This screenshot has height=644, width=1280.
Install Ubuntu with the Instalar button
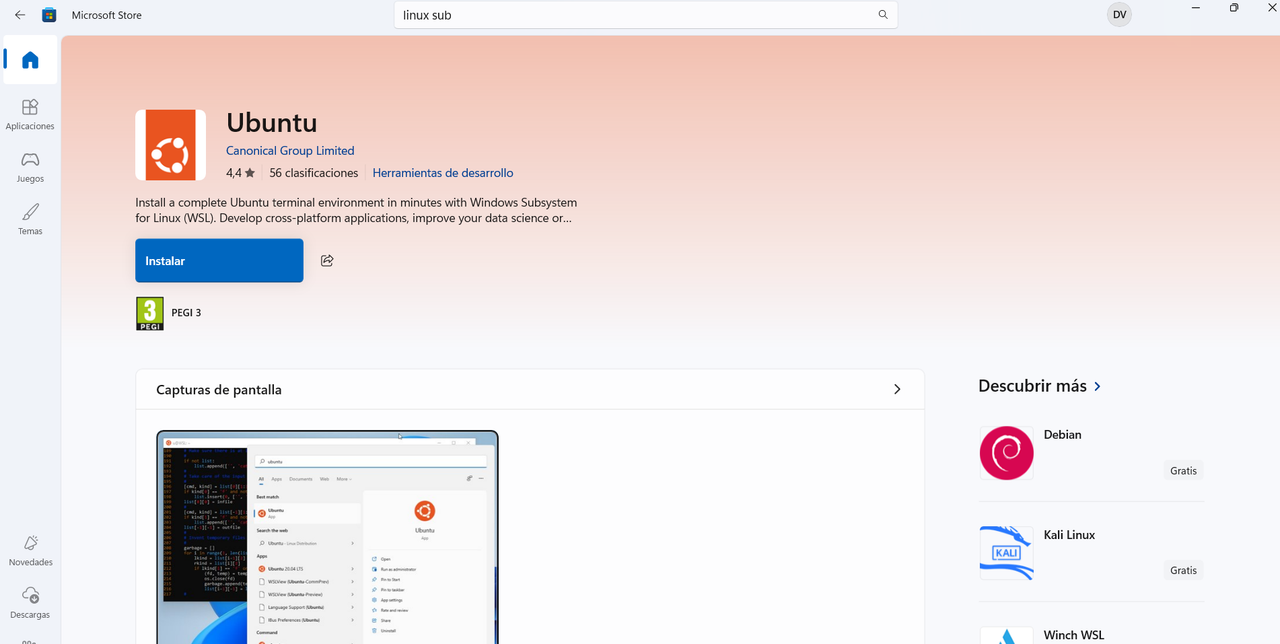(219, 260)
